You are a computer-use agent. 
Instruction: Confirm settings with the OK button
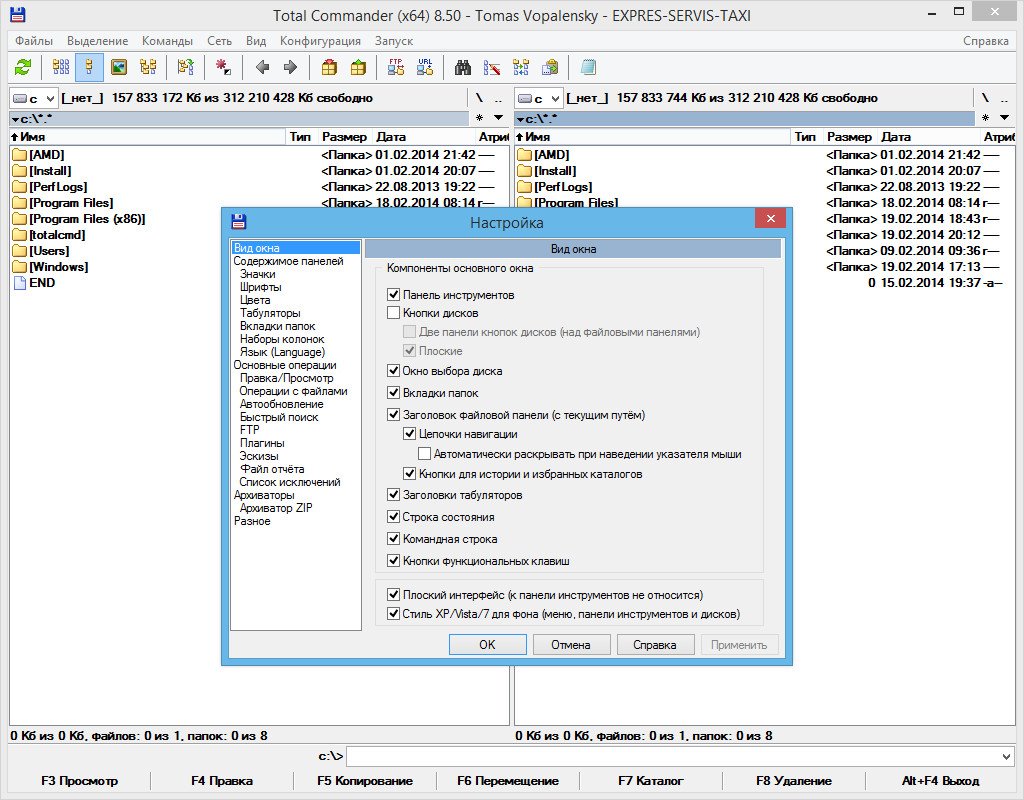click(488, 645)
